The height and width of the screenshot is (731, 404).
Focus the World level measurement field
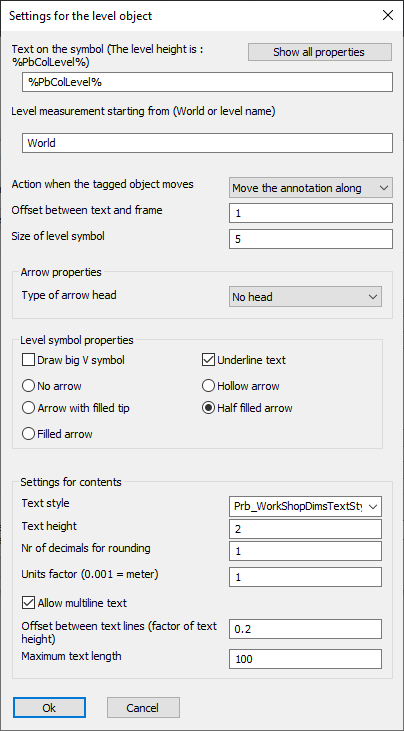[207, 143]
